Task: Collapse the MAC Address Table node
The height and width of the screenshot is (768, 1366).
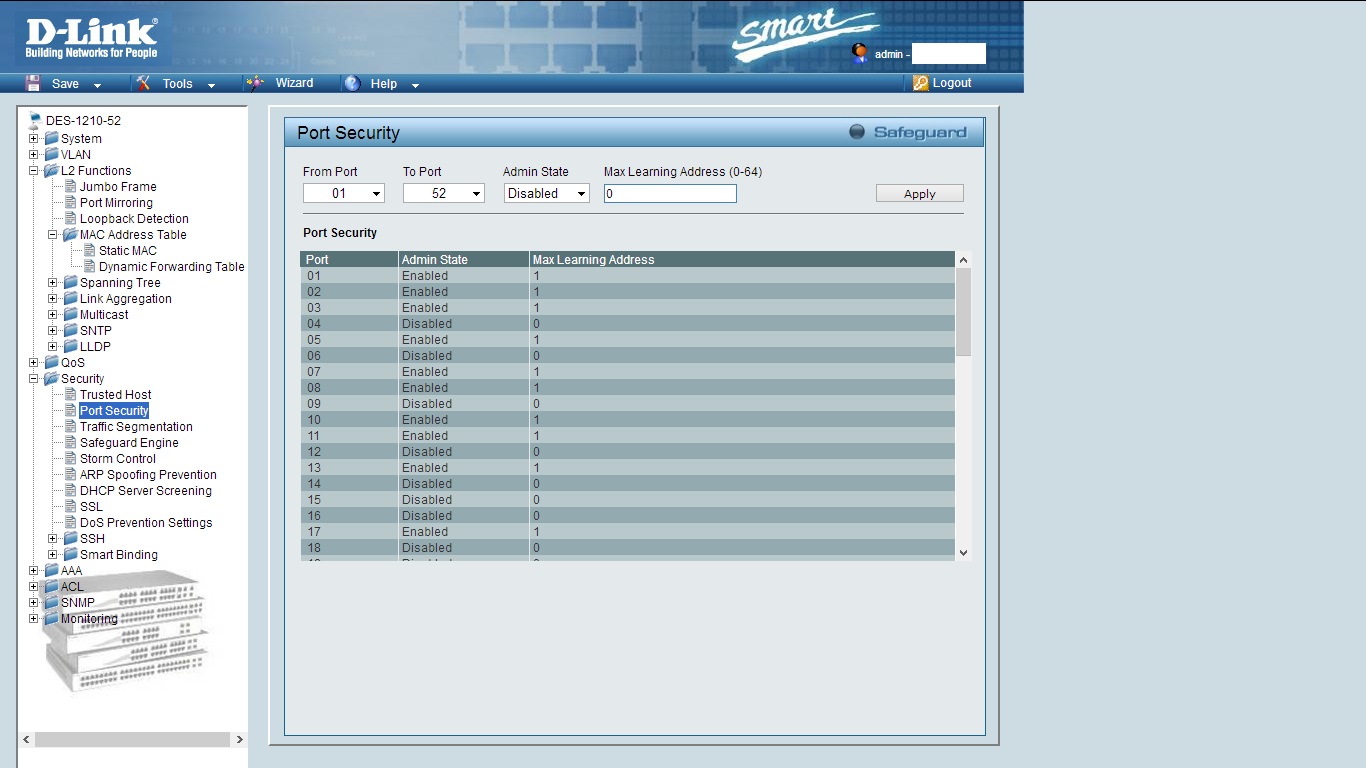Action: pyautogui.click(x=52, y=234)
